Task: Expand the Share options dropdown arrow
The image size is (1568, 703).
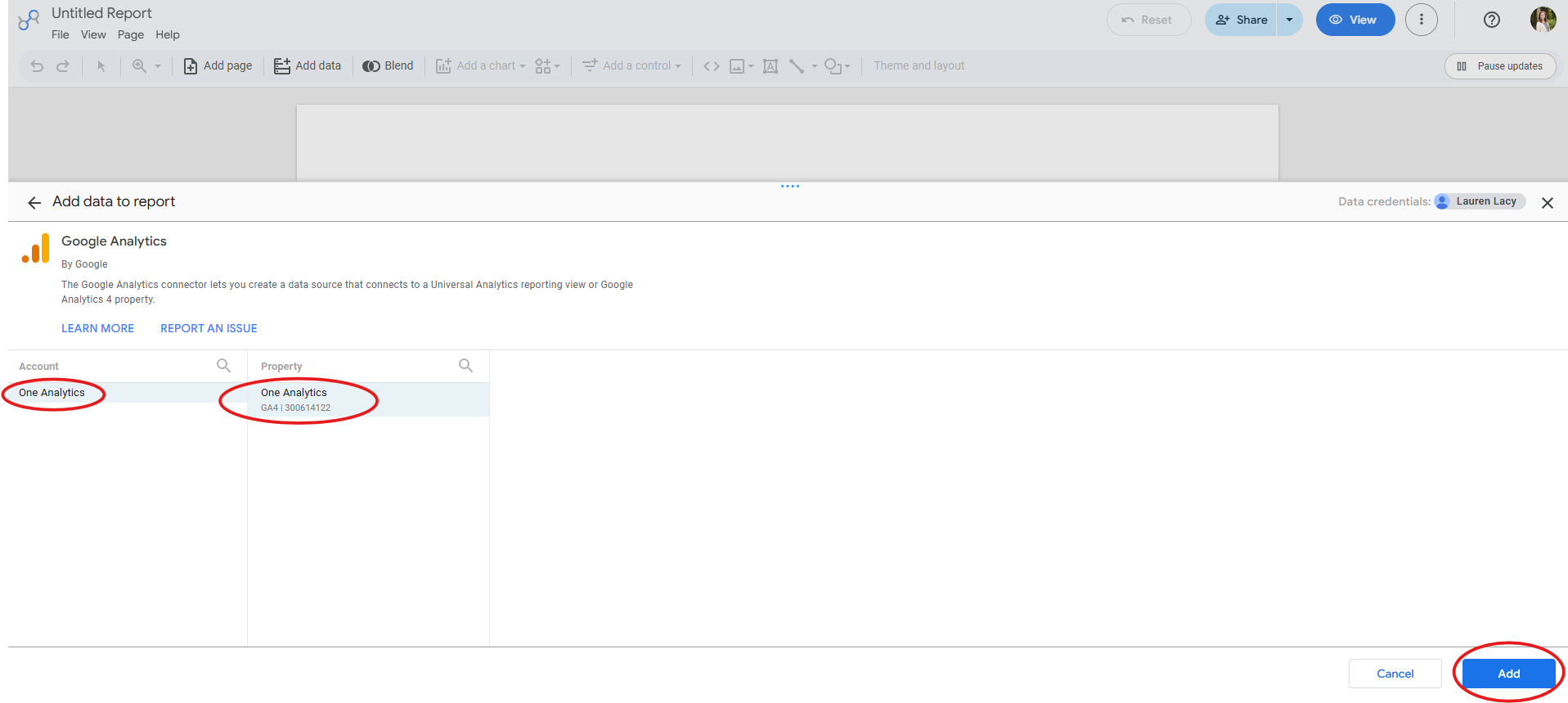Action: (1290, 20)
